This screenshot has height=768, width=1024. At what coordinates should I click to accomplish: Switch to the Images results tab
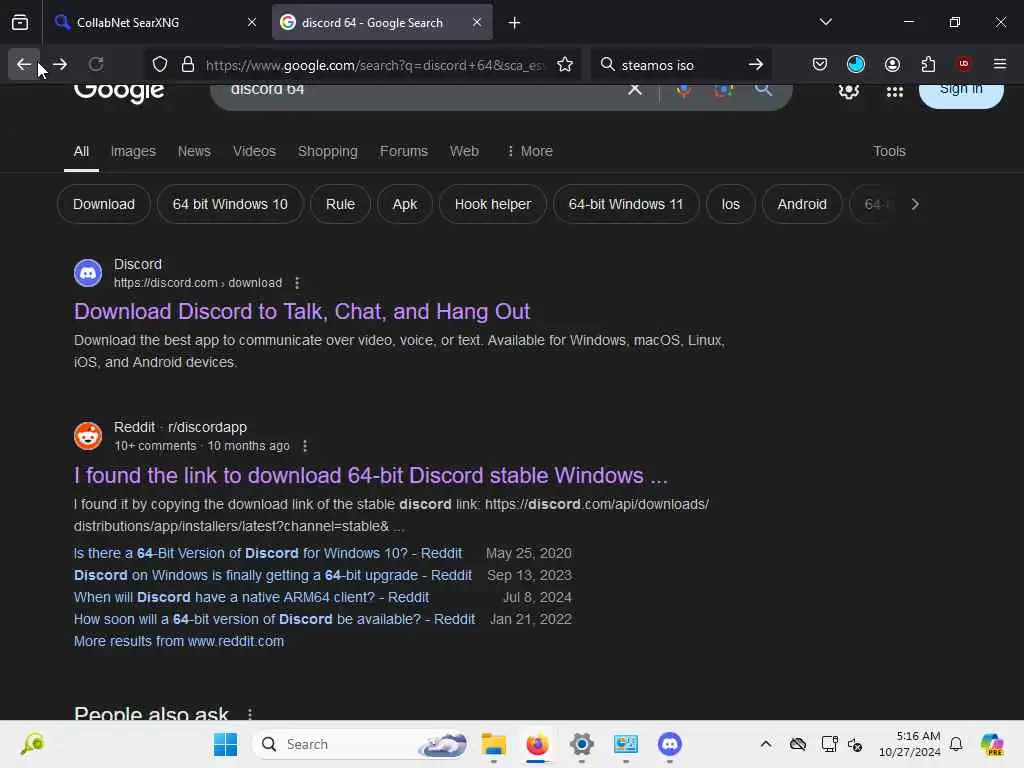tap(133, 152)
